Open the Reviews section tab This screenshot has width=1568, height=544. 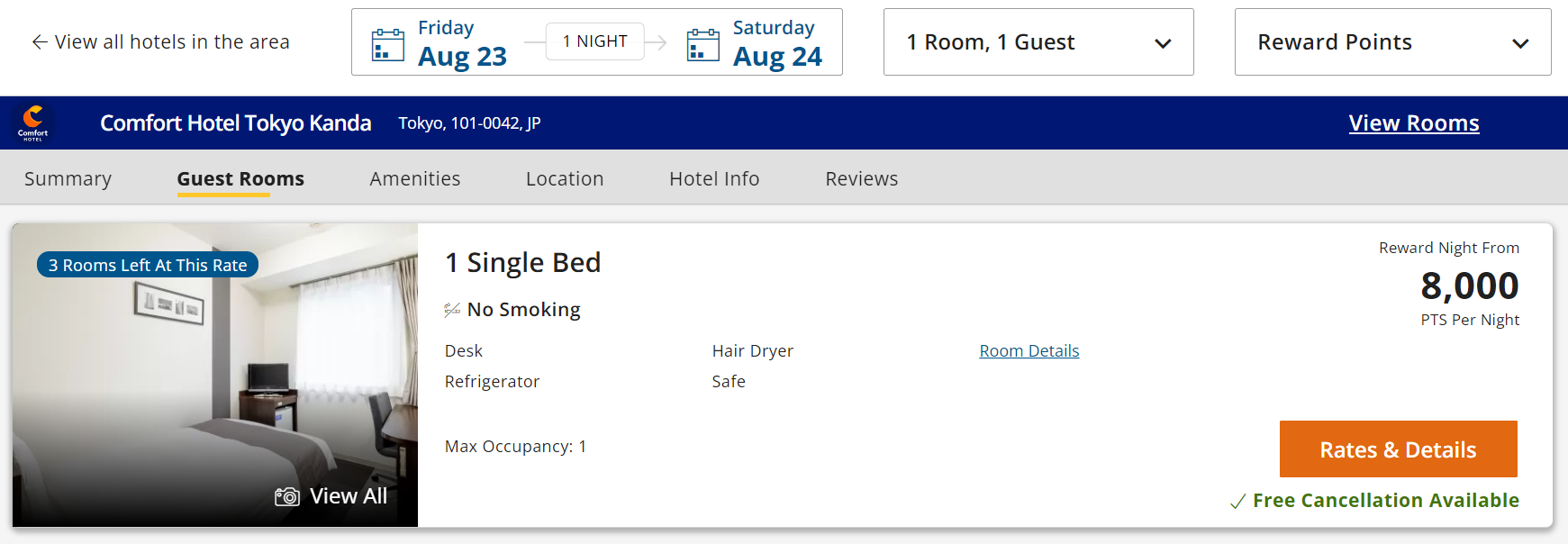[x=860, y=178]
